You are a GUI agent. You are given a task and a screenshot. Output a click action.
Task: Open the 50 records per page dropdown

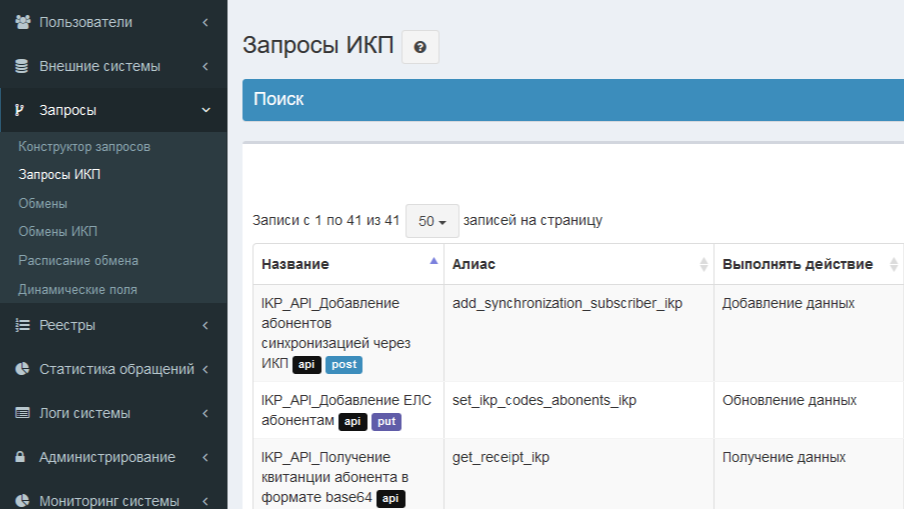pyautogui.click(x=432, y=221)
